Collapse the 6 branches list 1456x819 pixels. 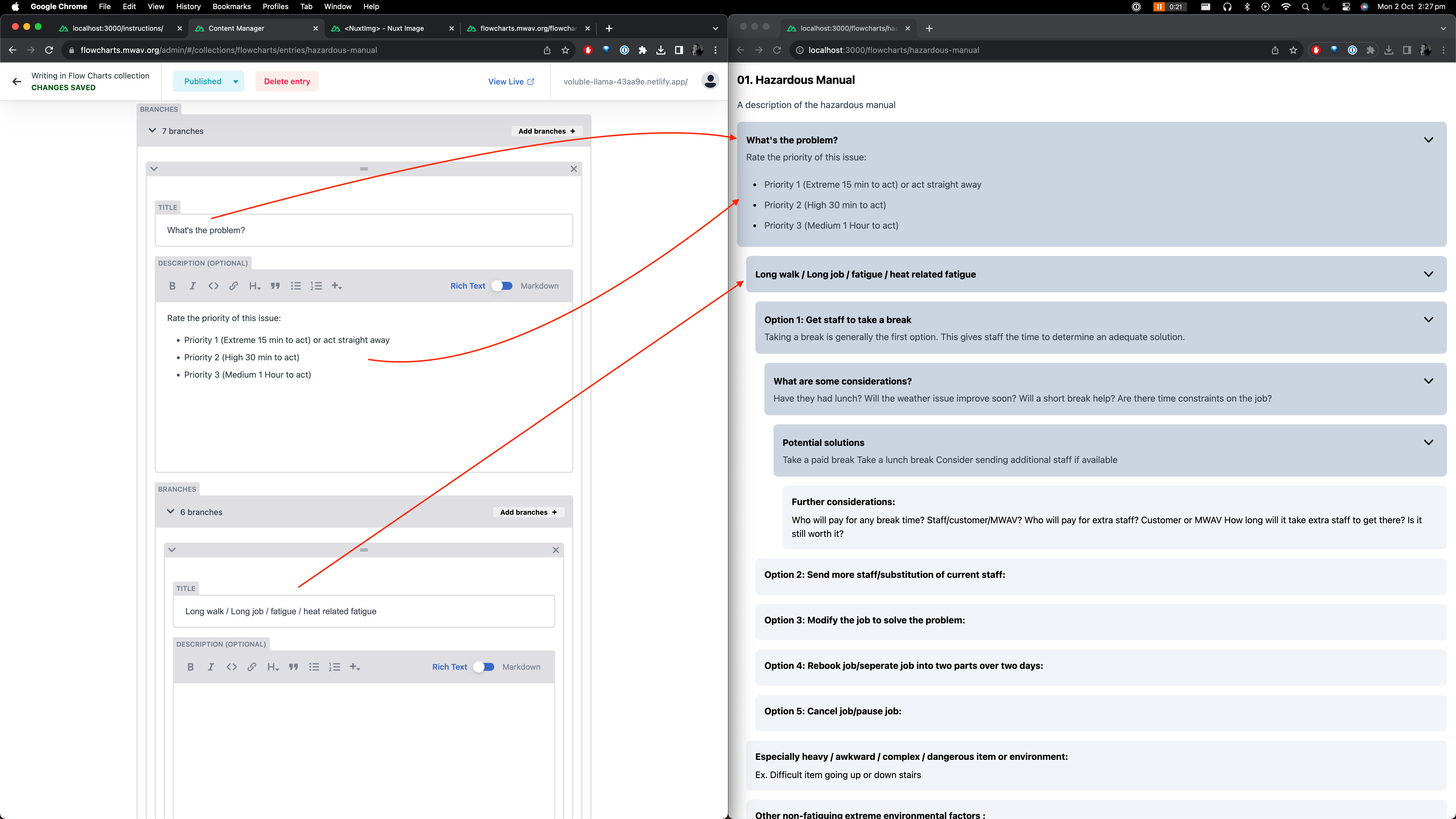tap(170, 512)
